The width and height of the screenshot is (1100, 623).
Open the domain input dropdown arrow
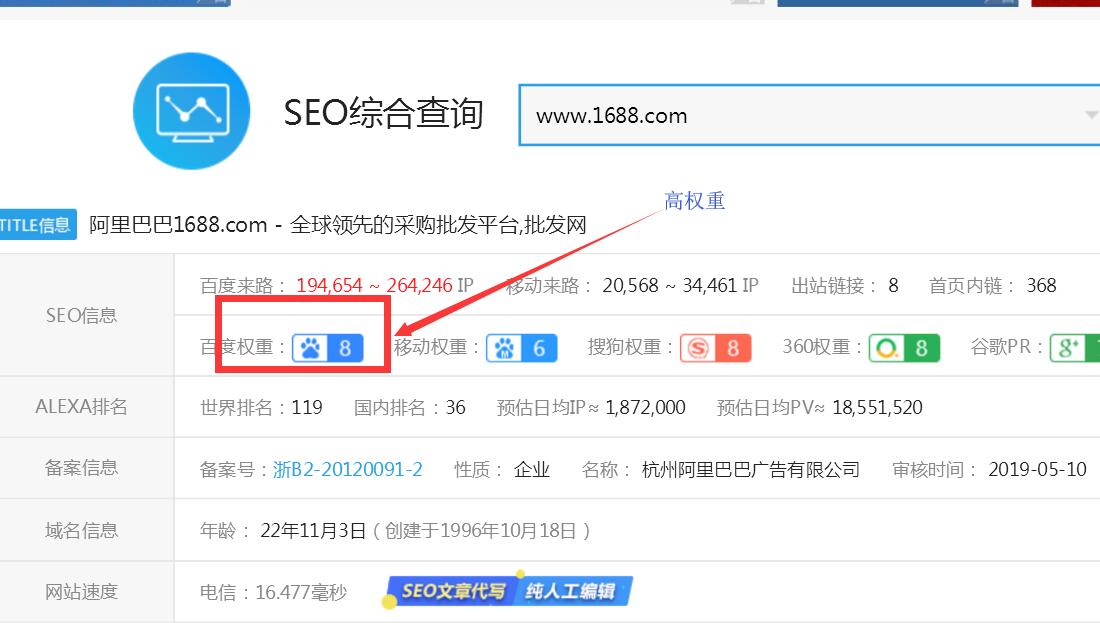click(x=1091, y=115)
